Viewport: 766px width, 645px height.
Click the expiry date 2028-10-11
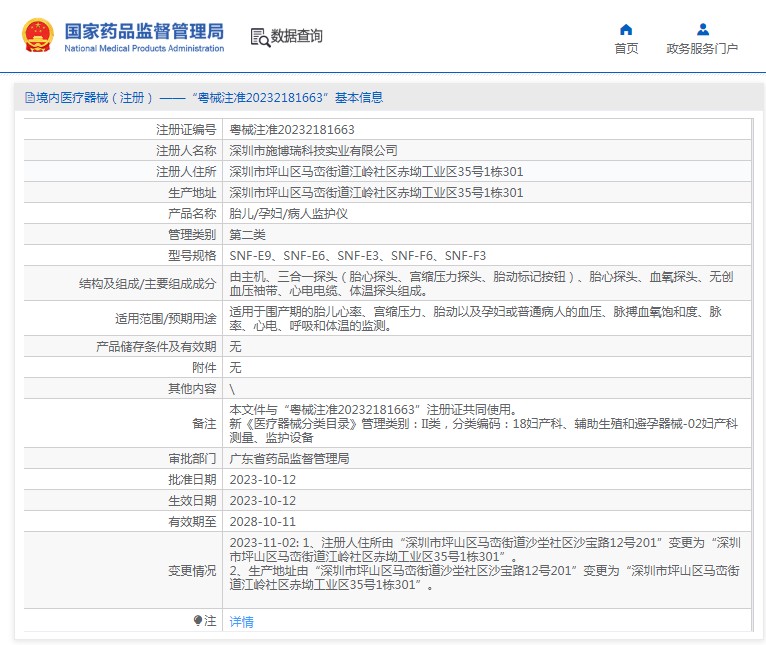(x=263, y=521)
